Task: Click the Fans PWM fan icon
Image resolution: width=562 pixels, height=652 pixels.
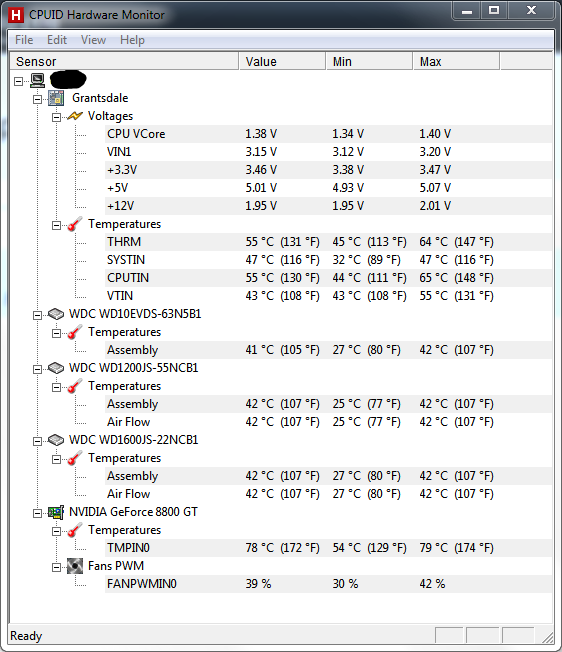Action: point(75,566)
